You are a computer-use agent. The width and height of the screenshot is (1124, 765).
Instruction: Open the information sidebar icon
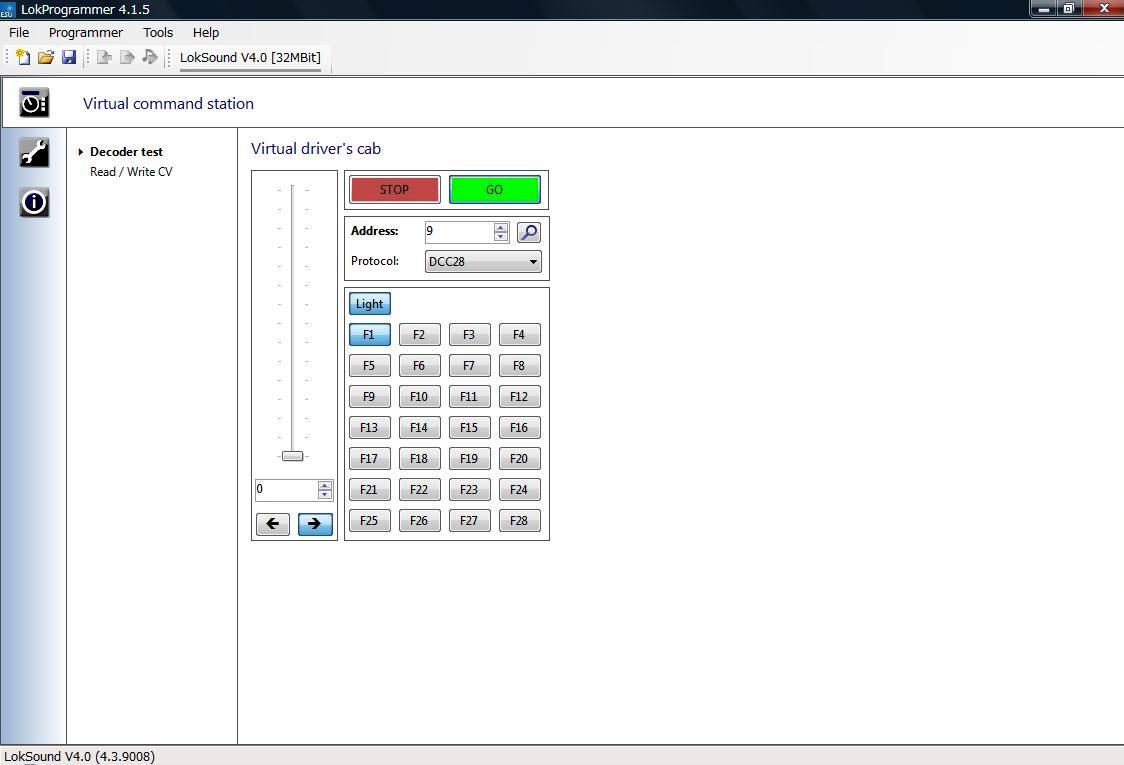click(x=34, y=203)
